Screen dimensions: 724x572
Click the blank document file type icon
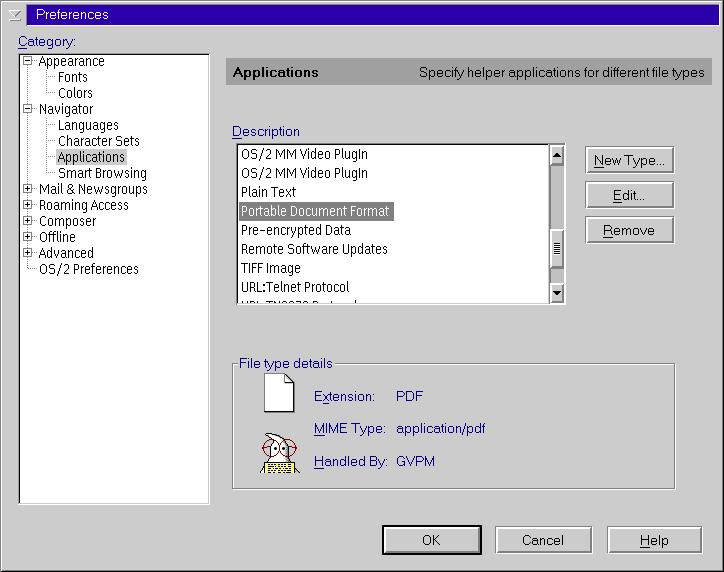[x=279, y=392]
